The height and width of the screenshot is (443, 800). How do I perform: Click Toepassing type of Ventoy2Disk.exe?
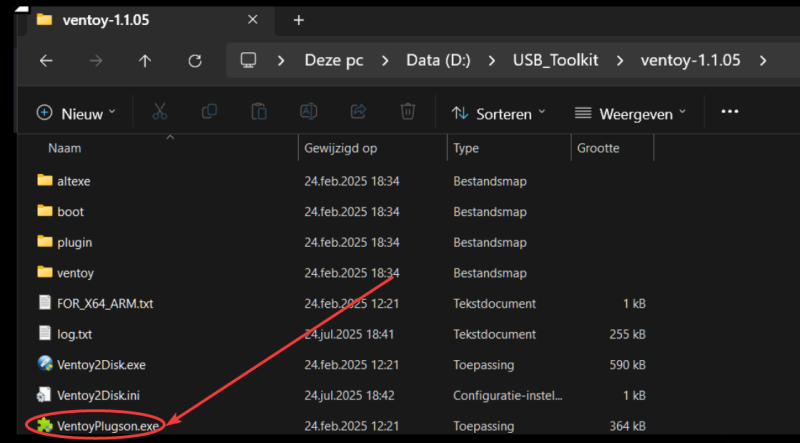(483, 365)
